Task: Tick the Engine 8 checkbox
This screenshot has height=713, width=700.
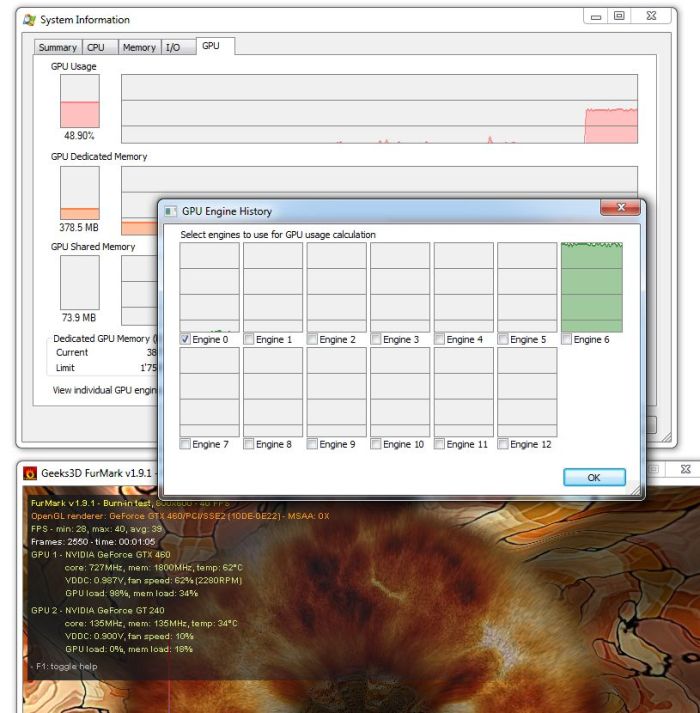Action: (x=249, y=444)
